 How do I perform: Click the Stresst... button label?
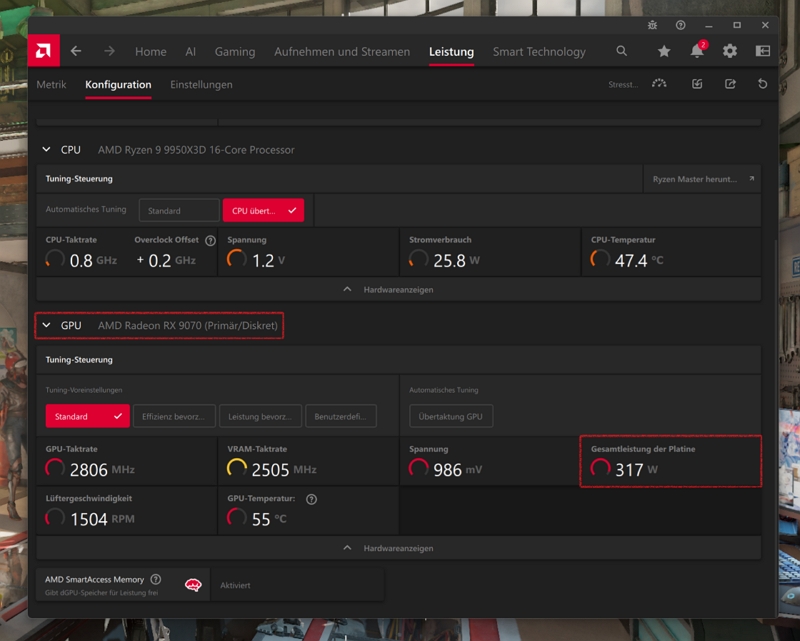pyautogui.click(x=623, y=85)
